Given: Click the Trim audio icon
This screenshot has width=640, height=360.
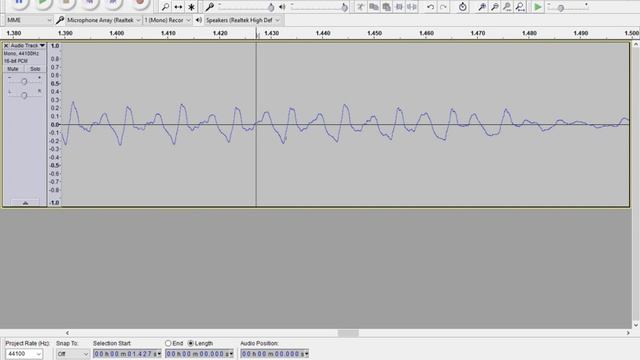Looking at the screenshot, I should [399, 7].
